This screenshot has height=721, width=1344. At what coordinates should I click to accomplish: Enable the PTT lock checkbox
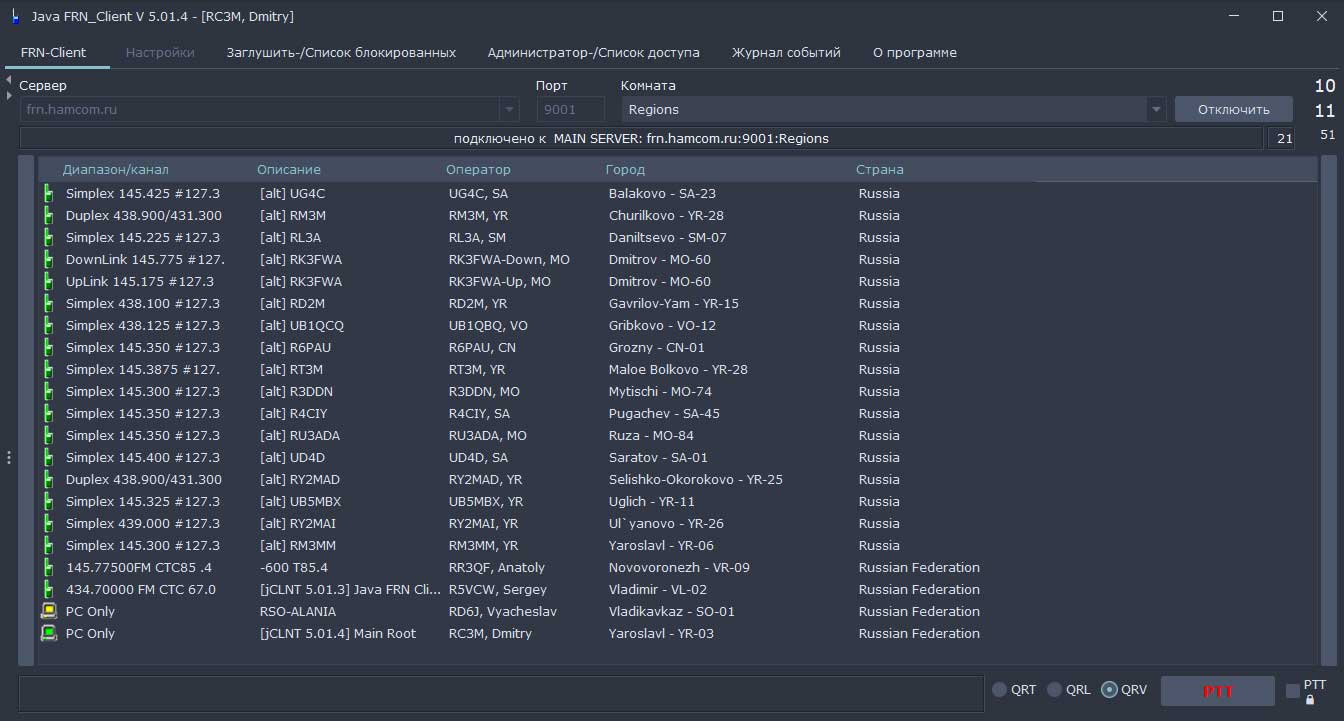(x=1292, y=691)
